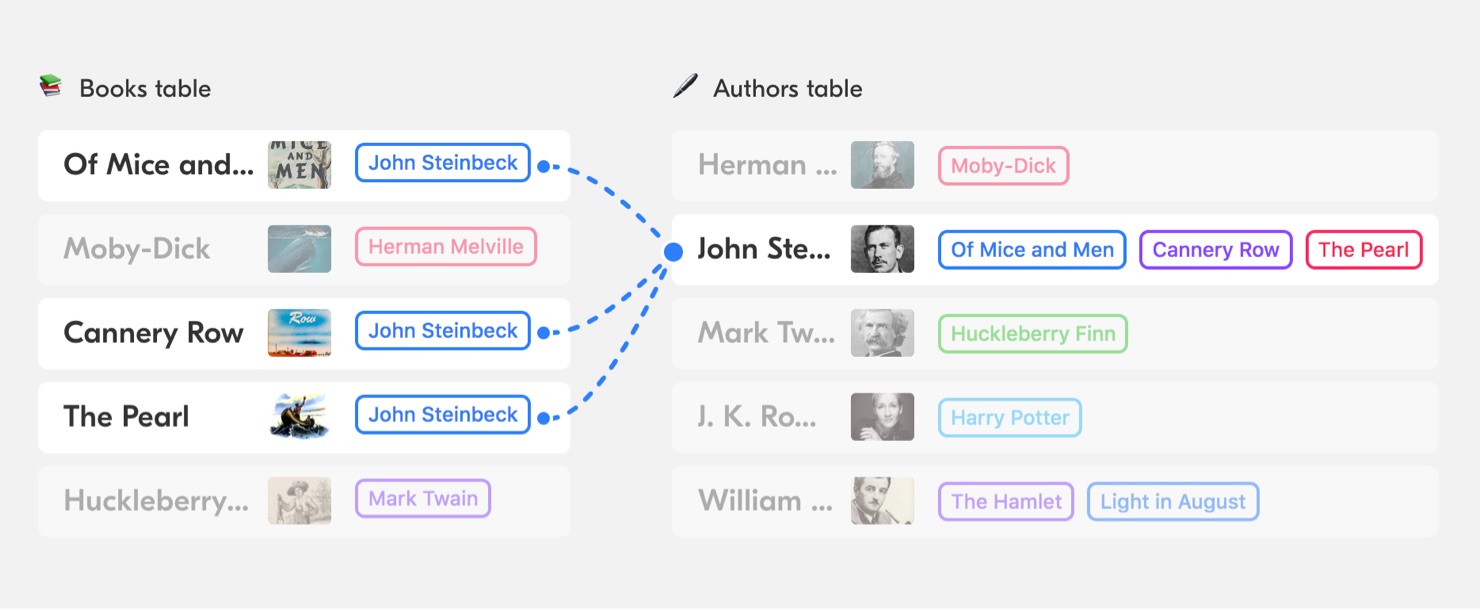The width and height of the screenshot is (1480, 610).
Task: Click the stacked books icon beside Books table
Action: point(50,87)
